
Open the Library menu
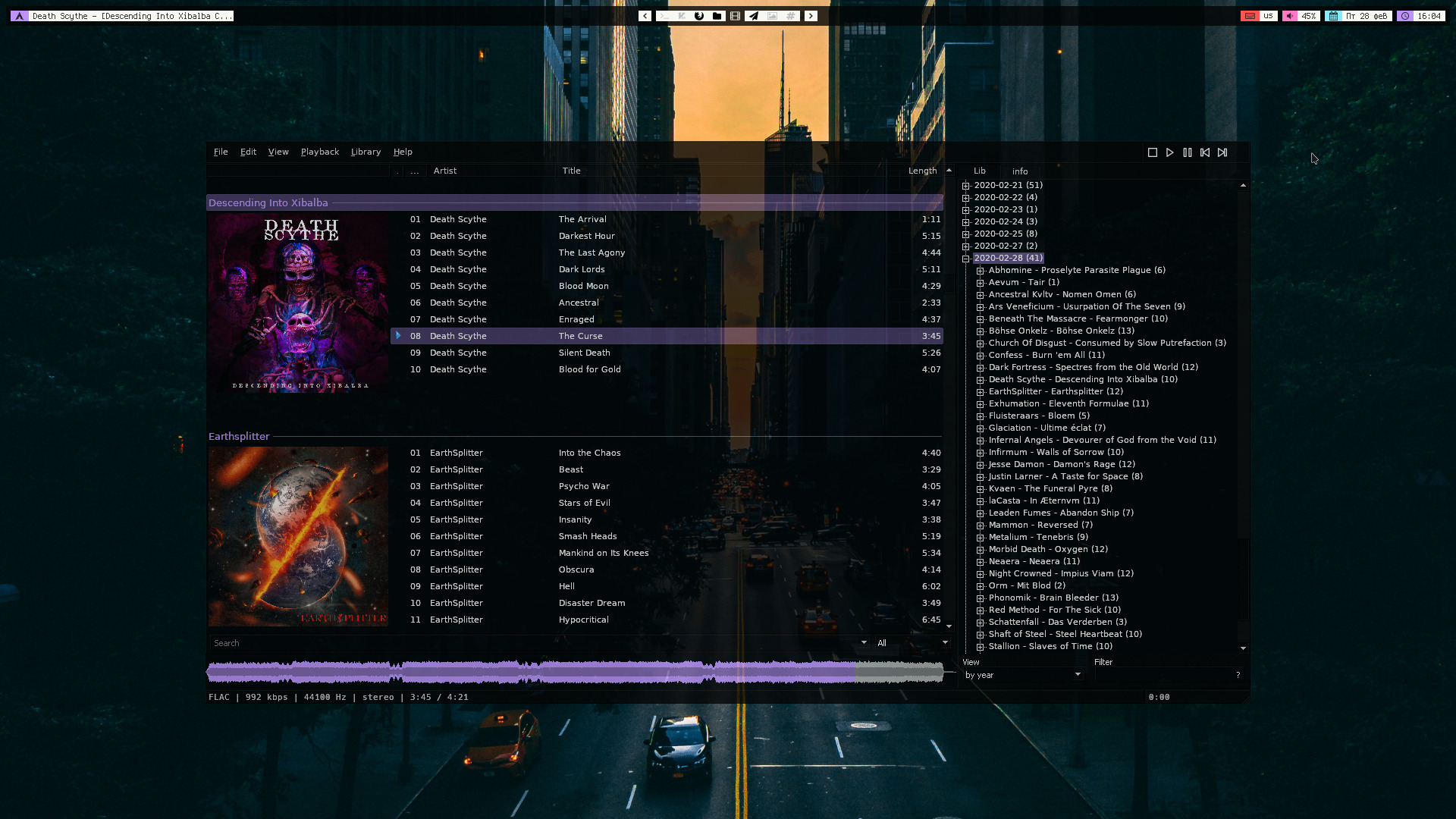[366, 152]
